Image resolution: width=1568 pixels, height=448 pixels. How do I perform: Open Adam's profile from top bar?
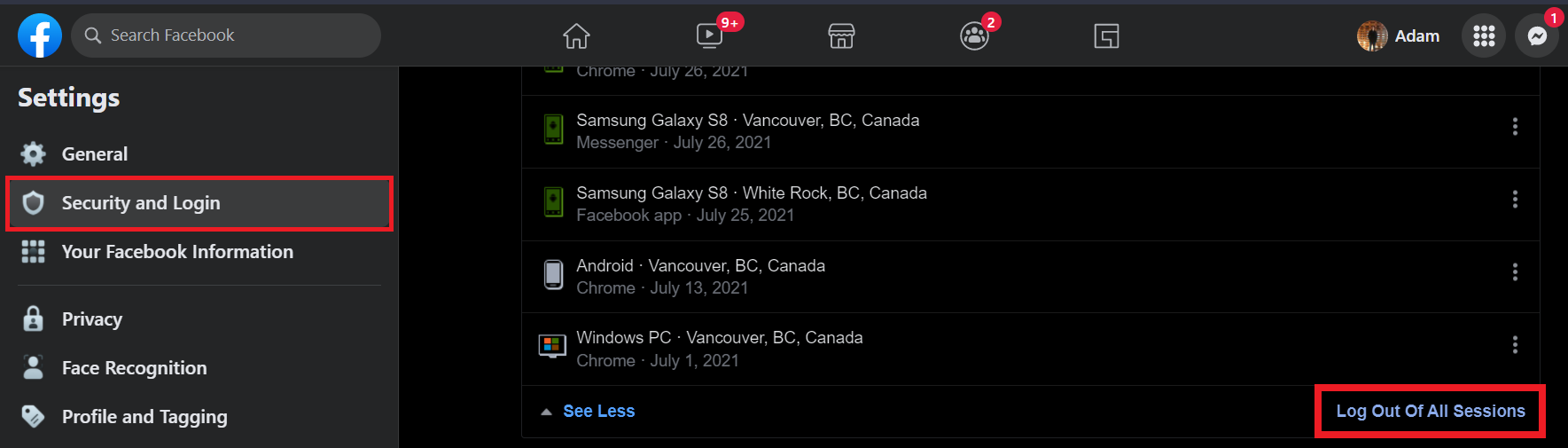click(x=1399, y=36)
